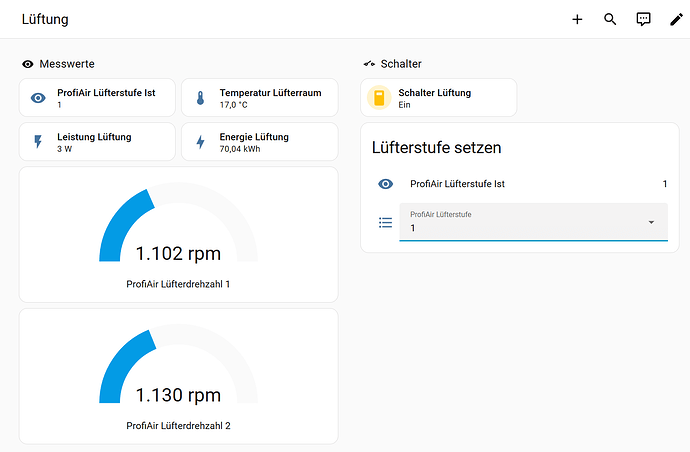Click the ProfiAir Lüfterdrehzahl 2 label
The width and height of the screenshot is (690, 452).
pos(178,426)
